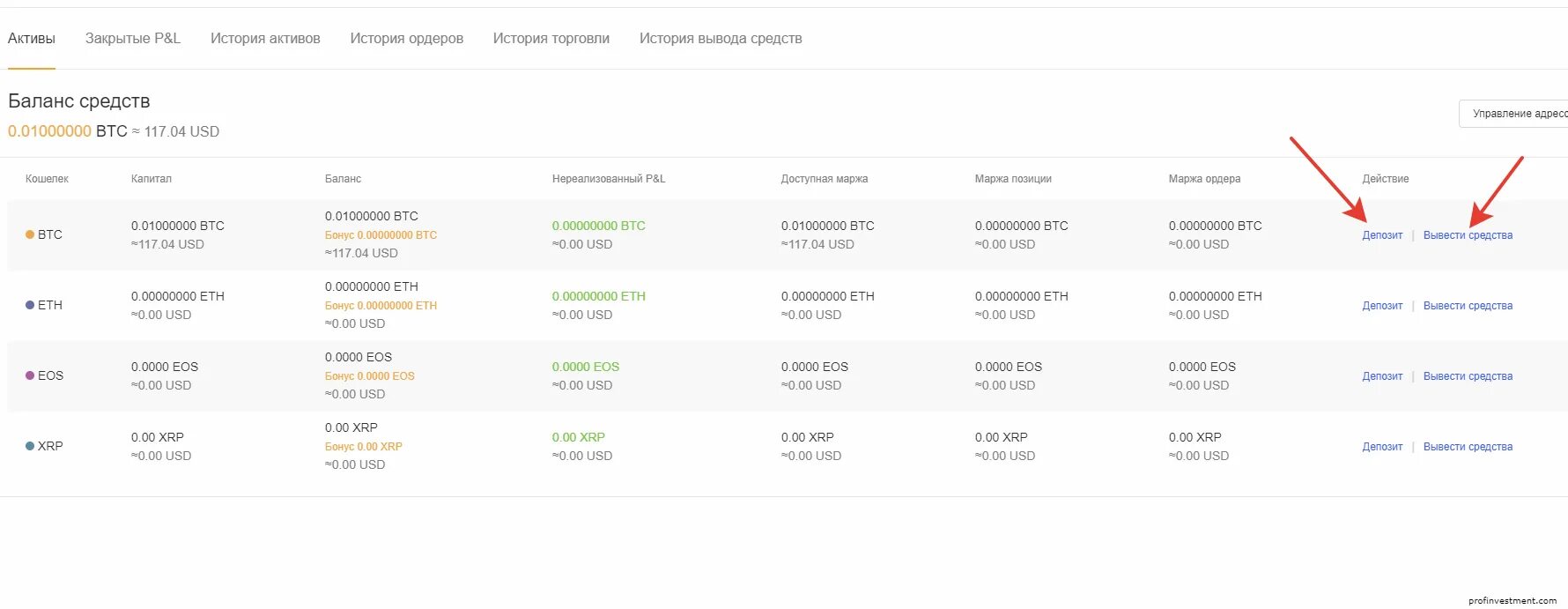Open Депозит for the ETH wallet
Viewport: 1568px width, 609px height.
point(1382,306)
